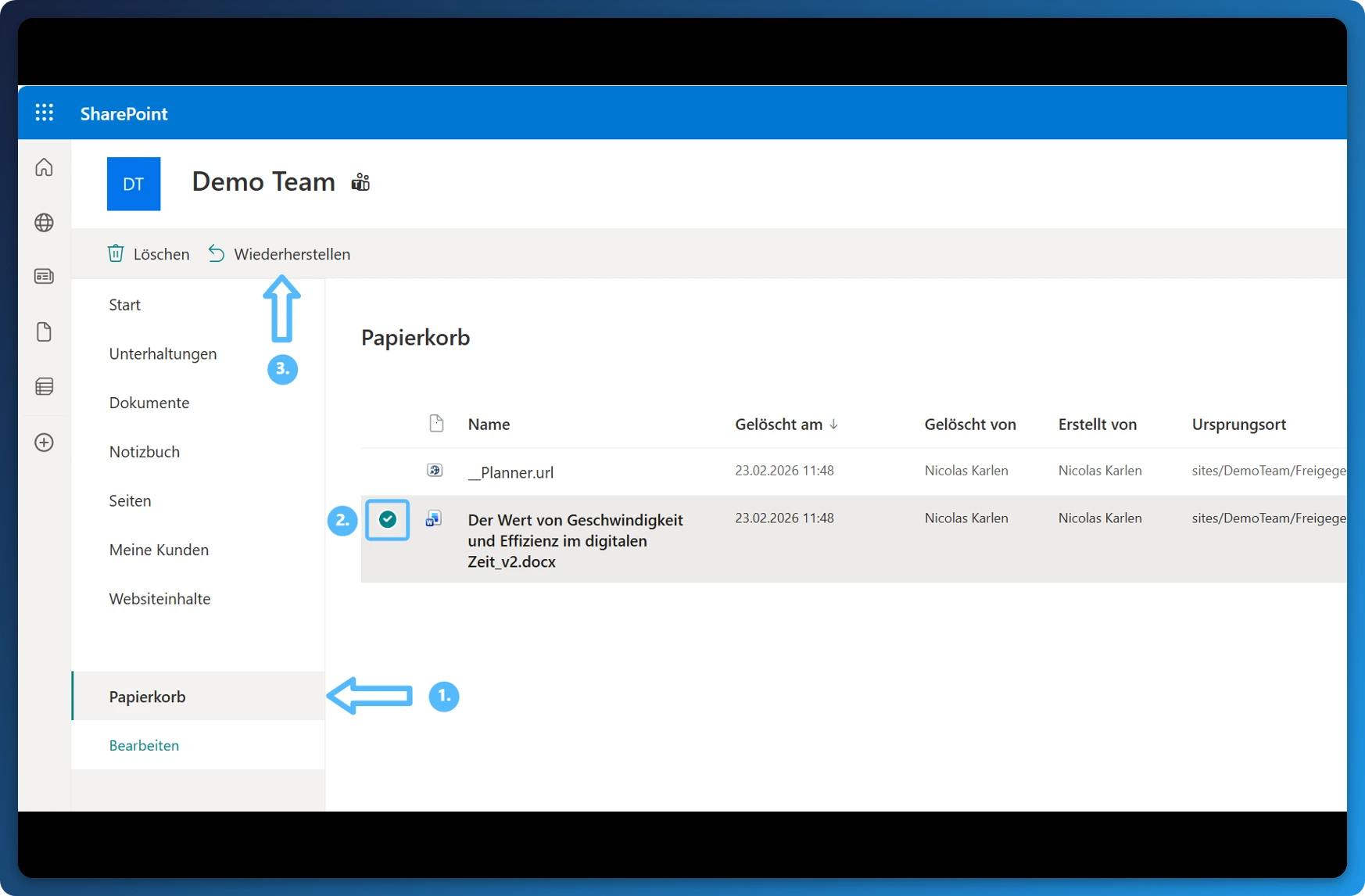Open Dokumente in the site navigation
The height and width of the screenshot is (896, 1365).
coord(149,403)
